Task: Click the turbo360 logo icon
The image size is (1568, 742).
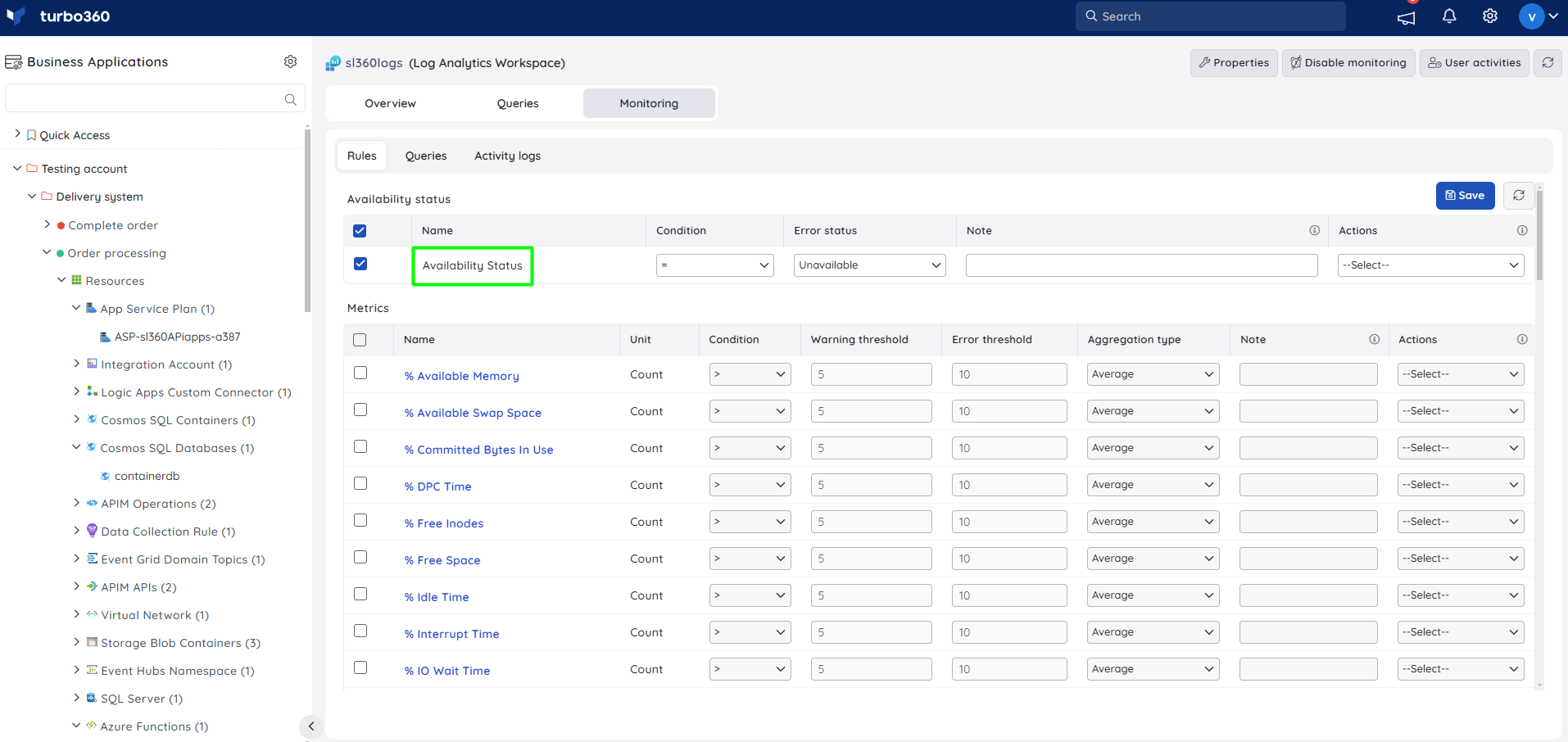Action: [x=16, y=16]
